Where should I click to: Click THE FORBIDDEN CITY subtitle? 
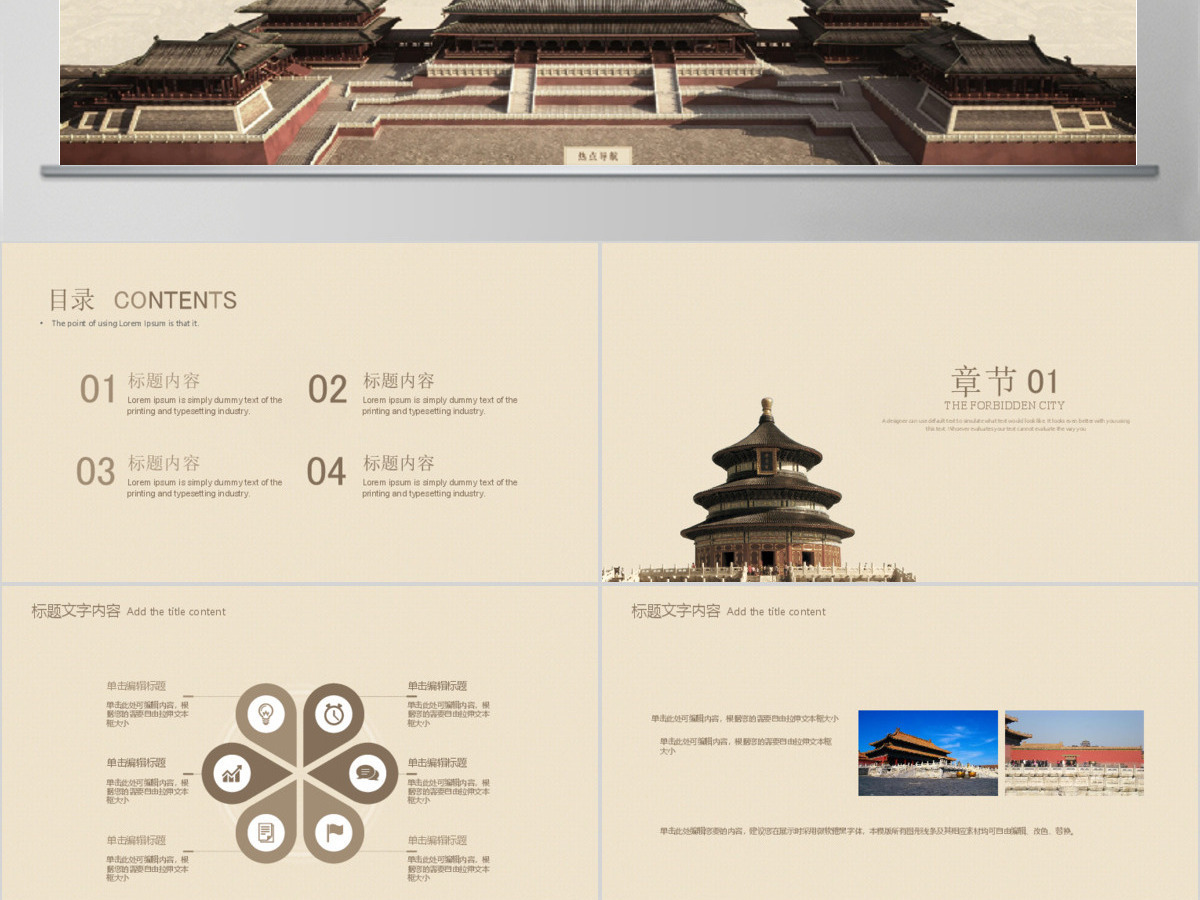tap(1004, 406)
